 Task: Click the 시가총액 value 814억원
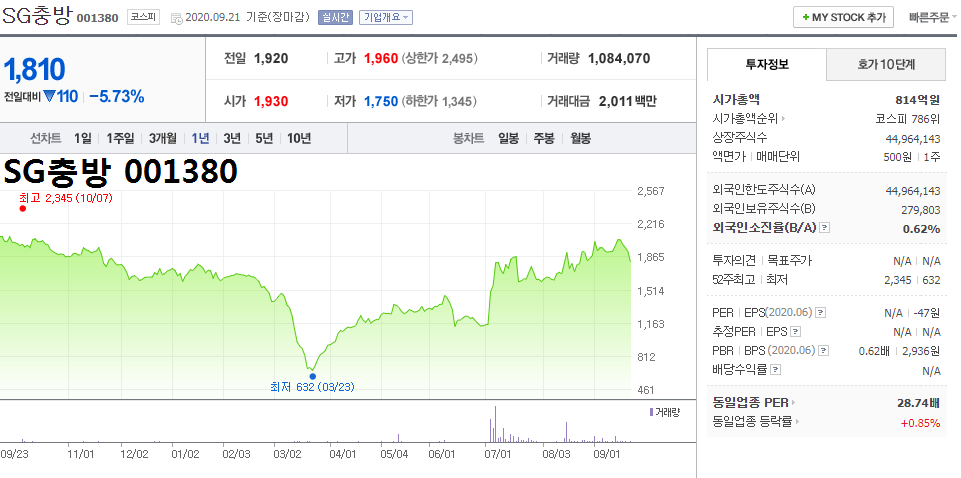[x=917, y=100]
